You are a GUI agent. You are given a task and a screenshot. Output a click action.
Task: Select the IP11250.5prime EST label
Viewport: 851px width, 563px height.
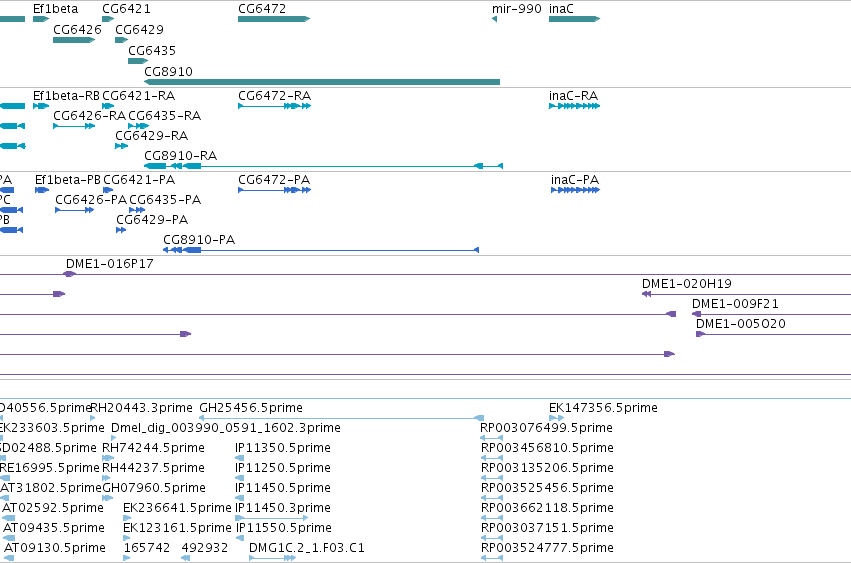coord(283,468)
